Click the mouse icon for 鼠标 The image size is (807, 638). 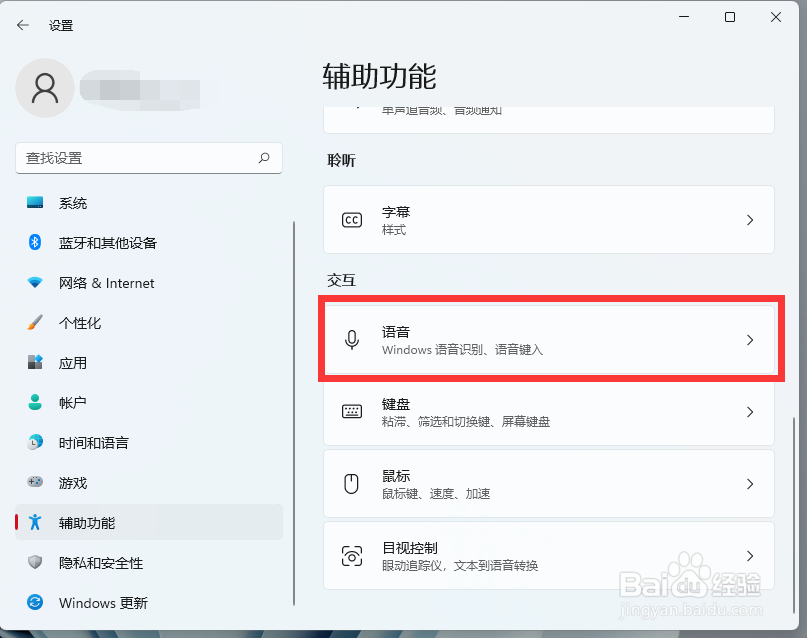click(x=352, y=484)
